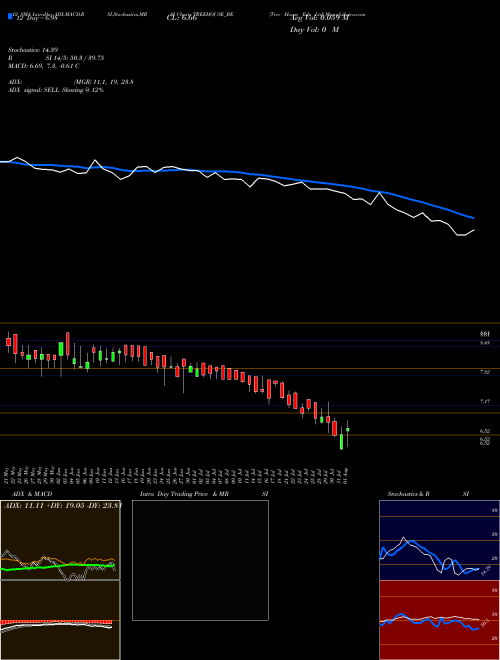Click the 'Intra Day Trading Price & MR' title
The height and width of the screenshot is (660, 500).
tap(185, 494)
